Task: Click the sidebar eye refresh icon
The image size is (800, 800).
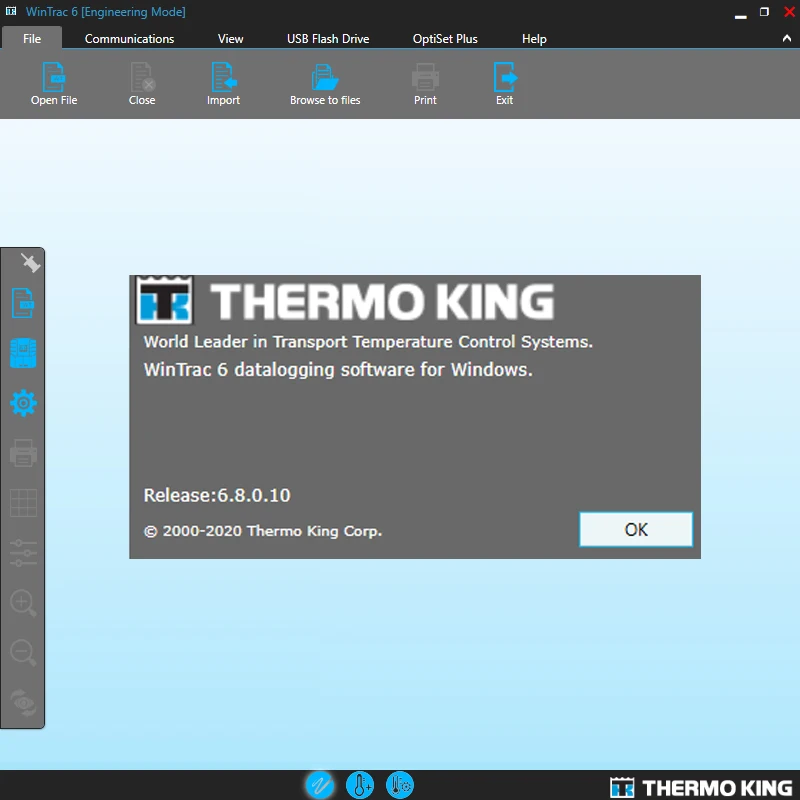Action: [x=23, y=703]
